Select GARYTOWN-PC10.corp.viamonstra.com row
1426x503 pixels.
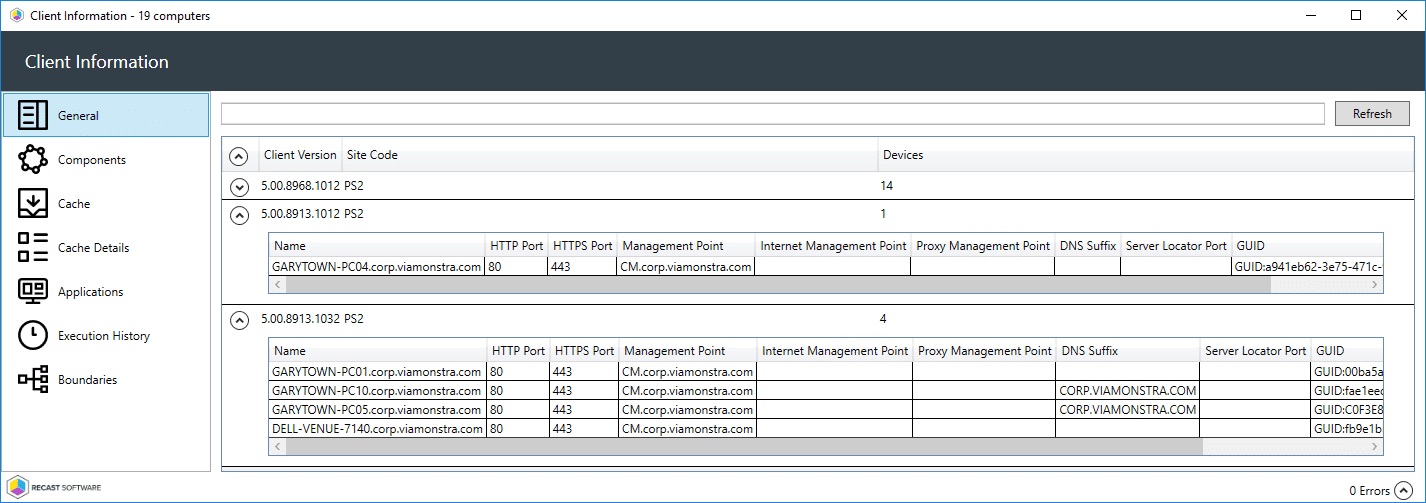tap(826, 391)
